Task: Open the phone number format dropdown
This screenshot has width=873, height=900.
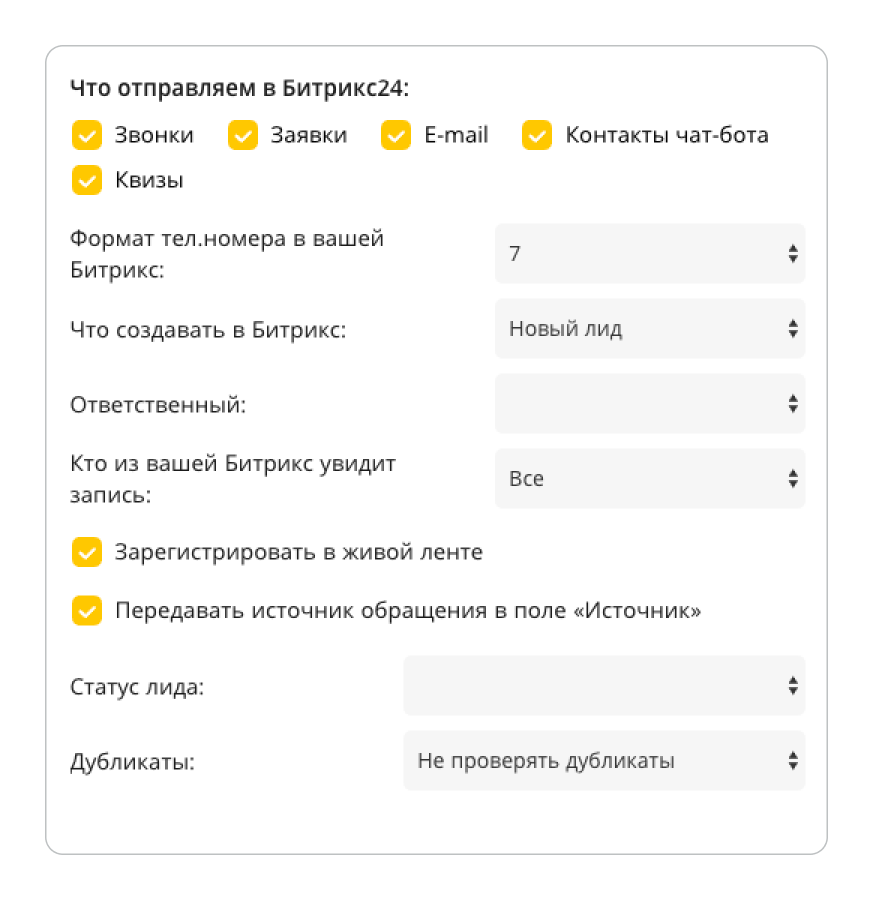Action: (649, 254)
